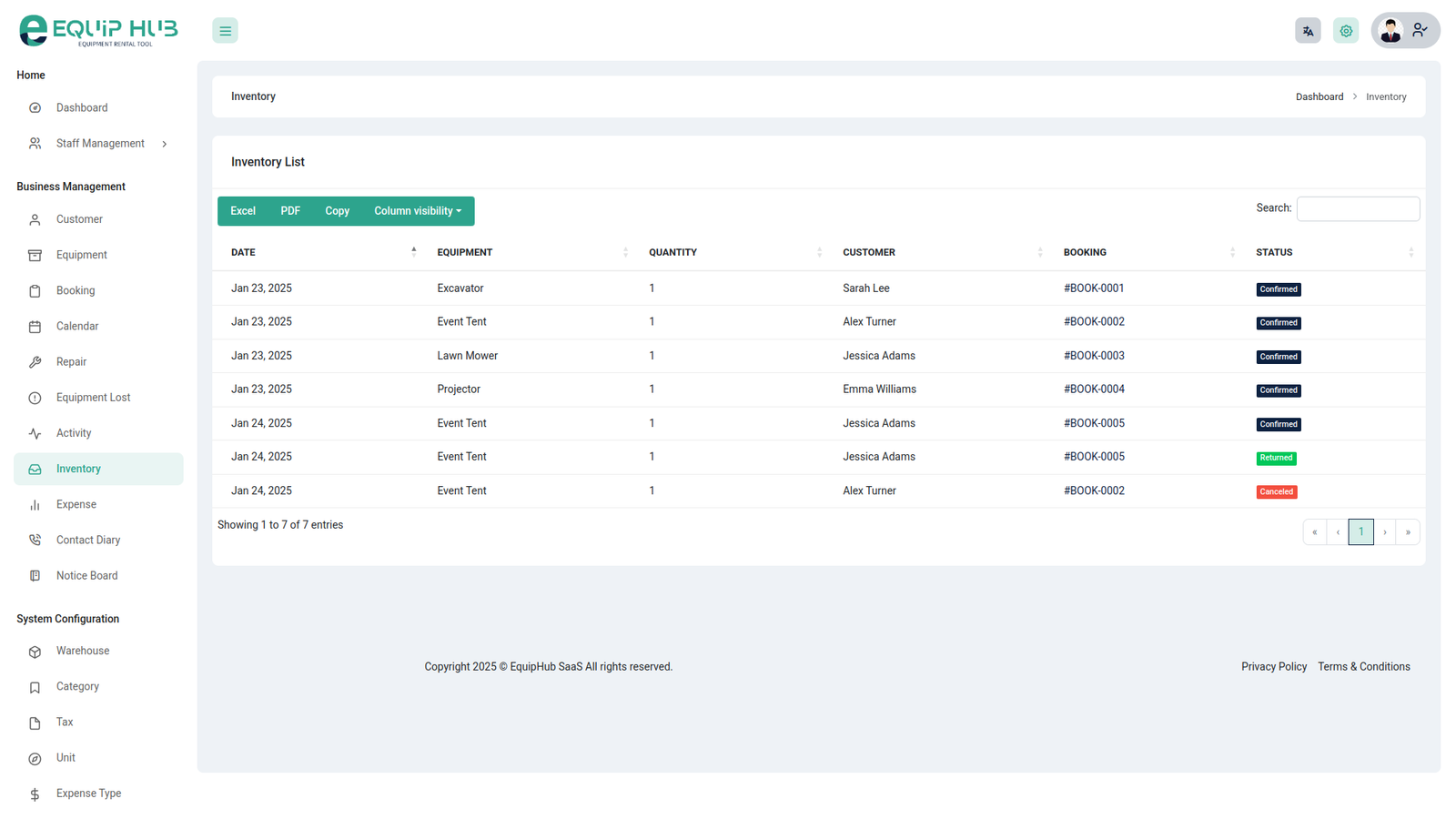Export the inventory list to Excel

tap(243, 211)
